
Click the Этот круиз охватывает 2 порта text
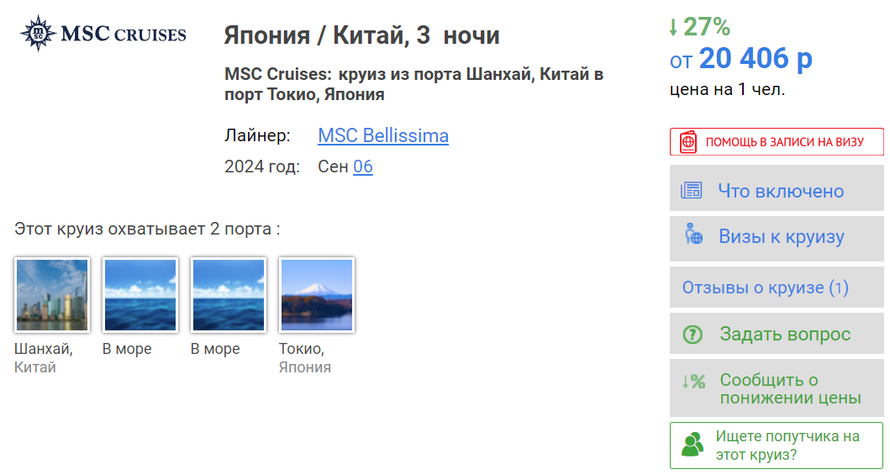coord(147,229)
